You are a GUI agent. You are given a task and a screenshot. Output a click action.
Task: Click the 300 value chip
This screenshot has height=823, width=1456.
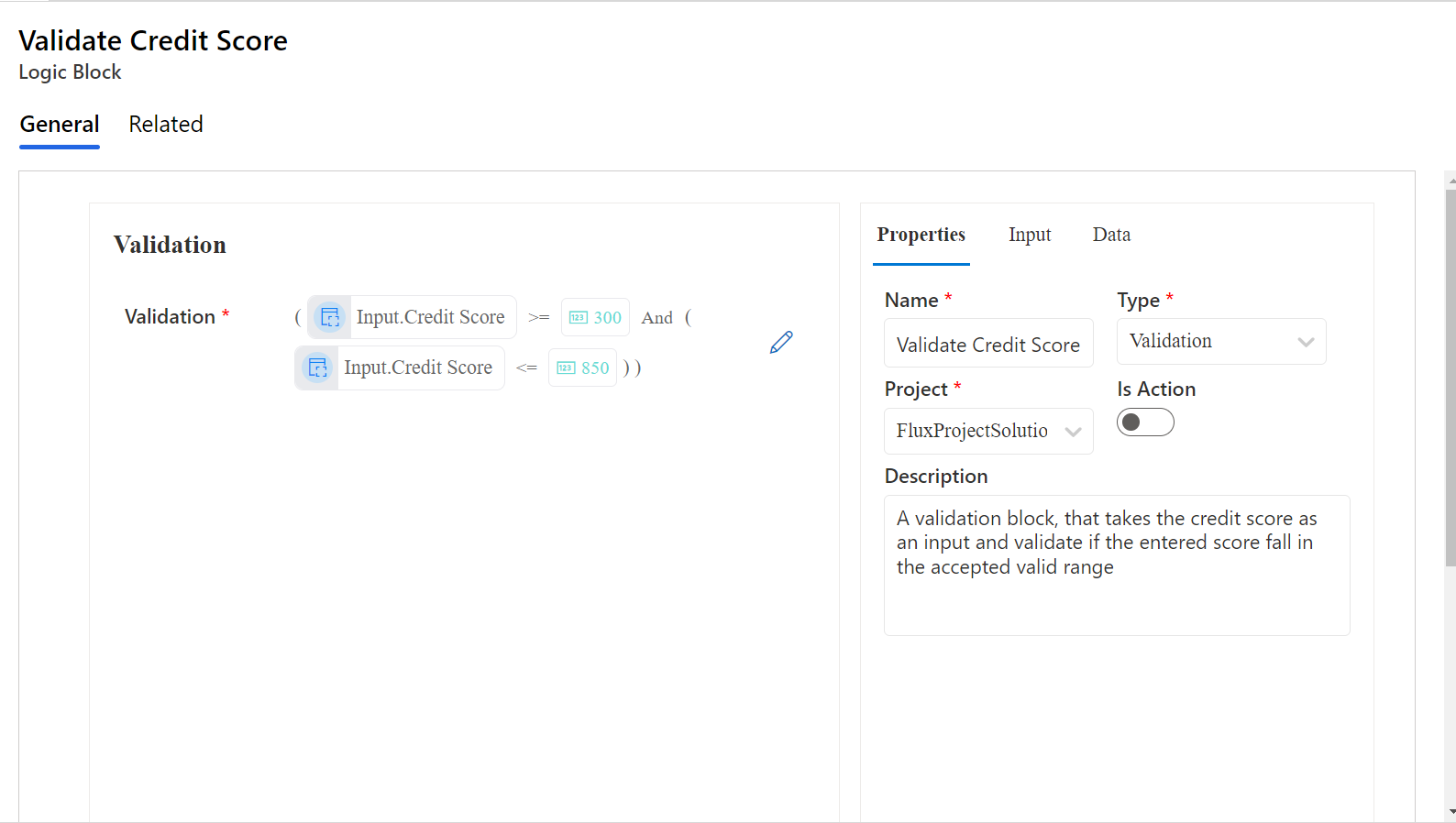[595, 317]
